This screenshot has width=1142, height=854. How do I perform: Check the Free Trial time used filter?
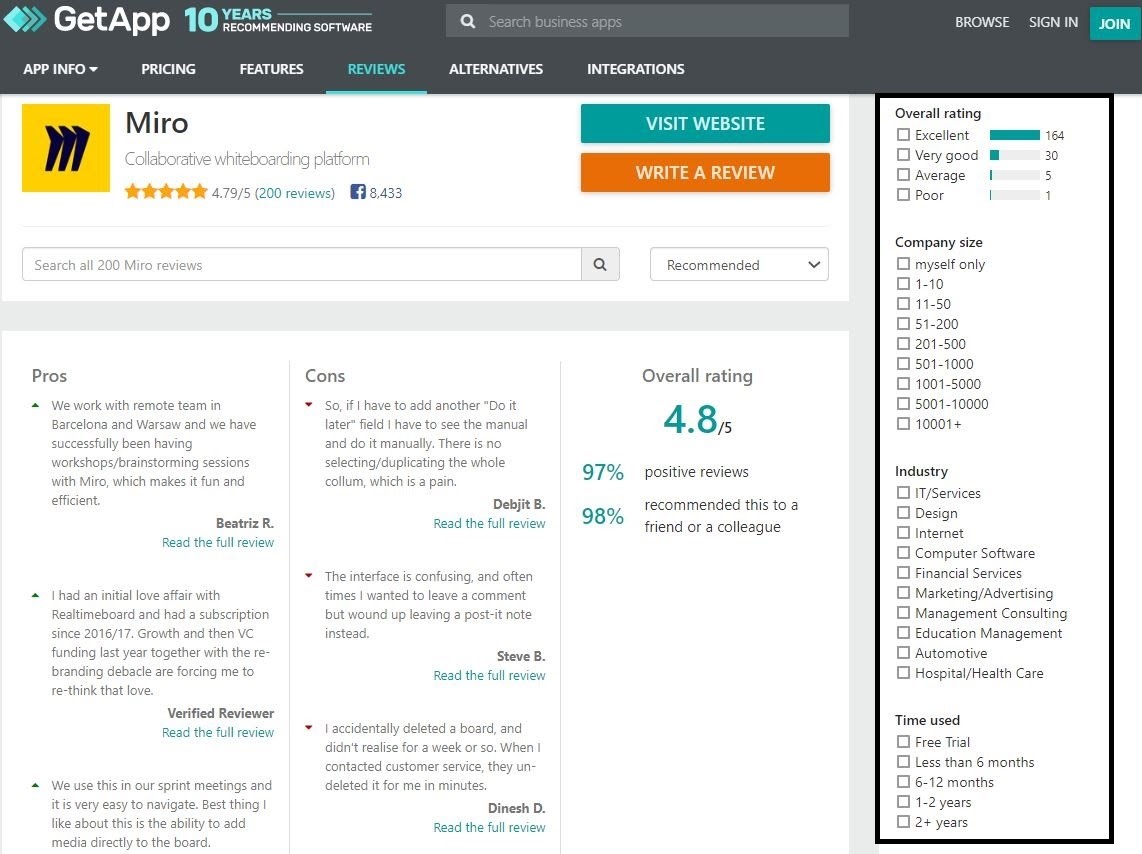point(903,742)
